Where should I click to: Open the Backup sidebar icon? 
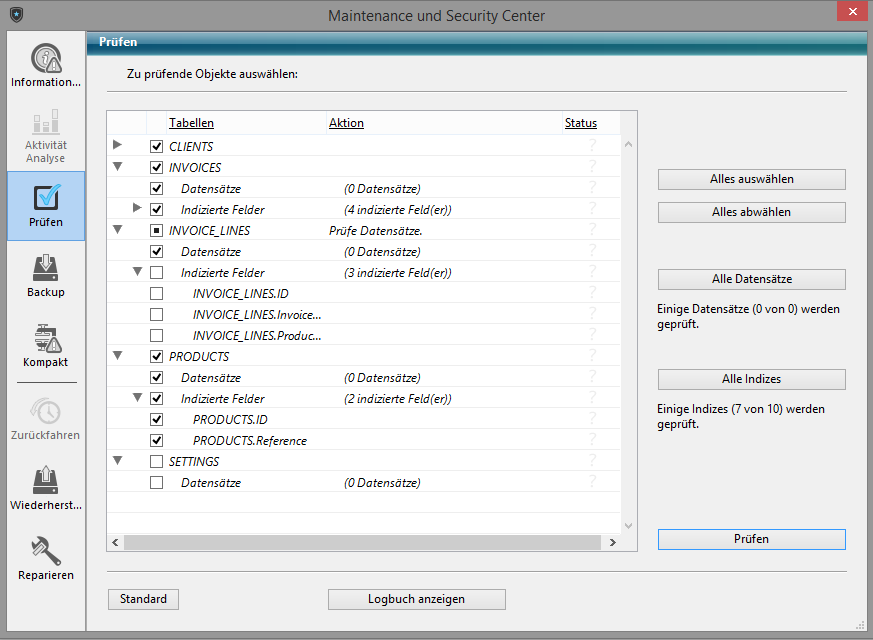pyautogui.click(x=46, y=269)
